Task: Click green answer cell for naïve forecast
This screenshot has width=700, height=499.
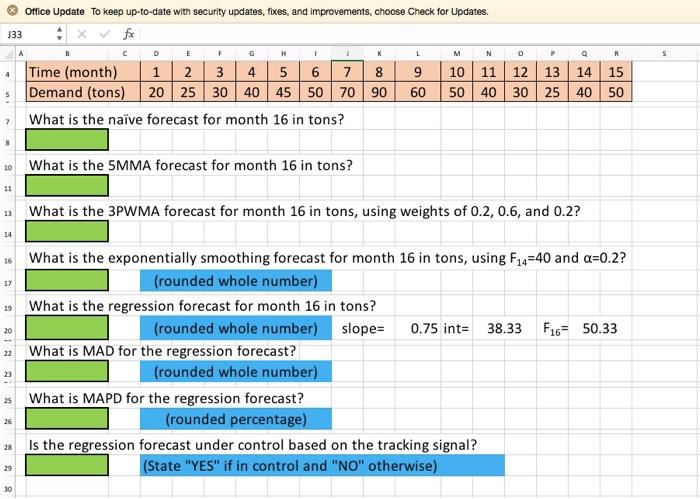Action: pyautogui.click(x=67, y=140)
